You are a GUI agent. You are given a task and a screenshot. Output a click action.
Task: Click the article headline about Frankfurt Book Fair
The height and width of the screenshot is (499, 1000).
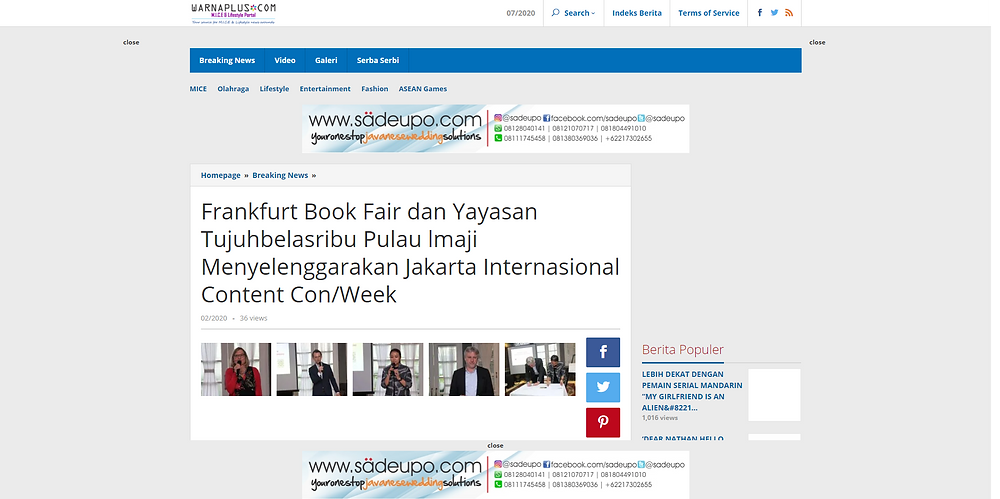(410, 253)
